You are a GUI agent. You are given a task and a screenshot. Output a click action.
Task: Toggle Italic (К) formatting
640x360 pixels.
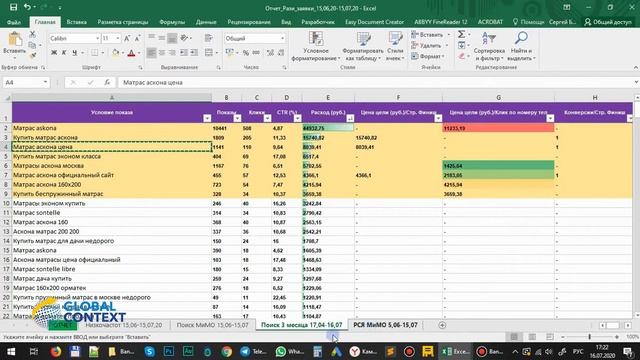click(x=64, y=53)
